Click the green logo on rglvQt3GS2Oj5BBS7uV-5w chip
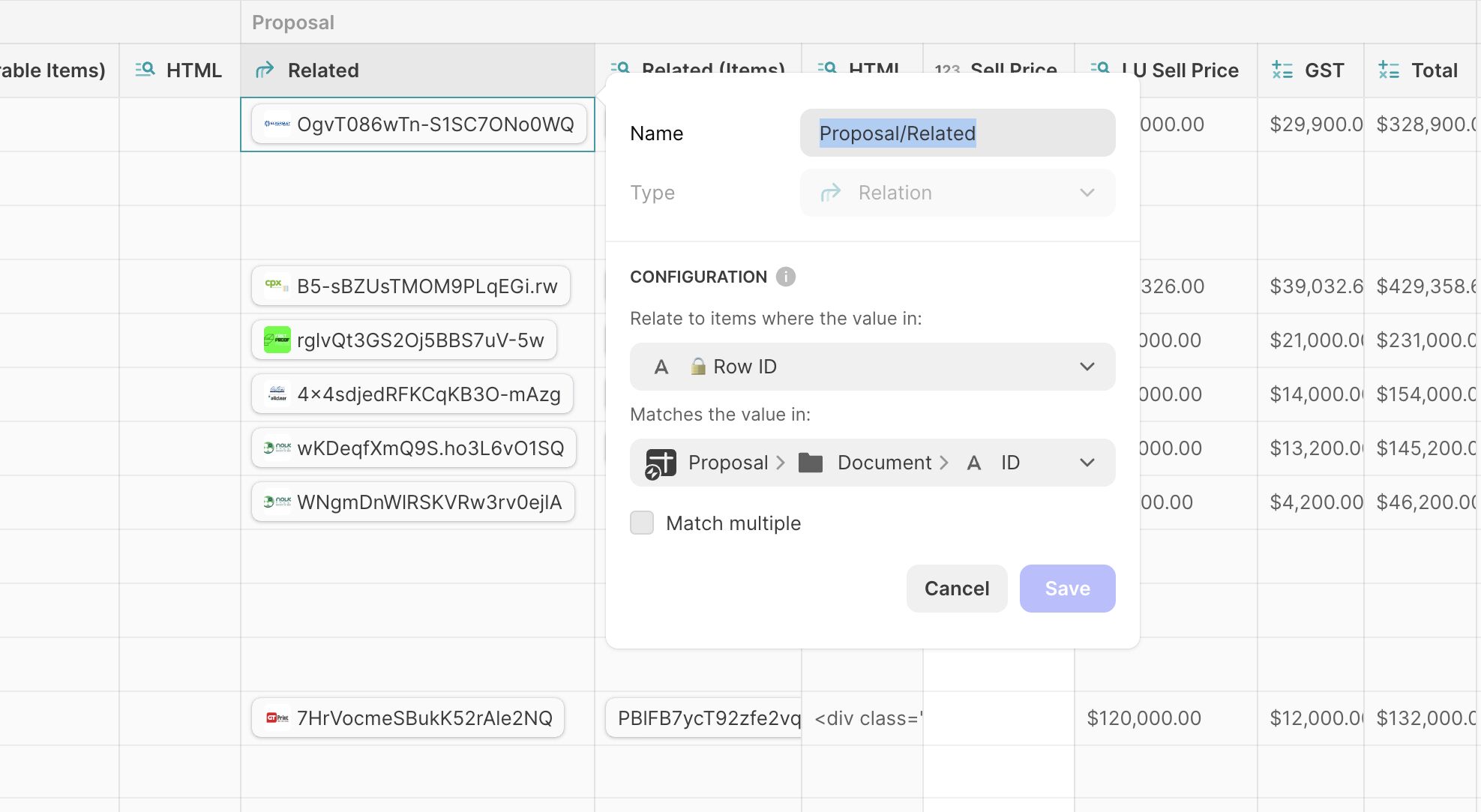 click(x=277, y=340)
